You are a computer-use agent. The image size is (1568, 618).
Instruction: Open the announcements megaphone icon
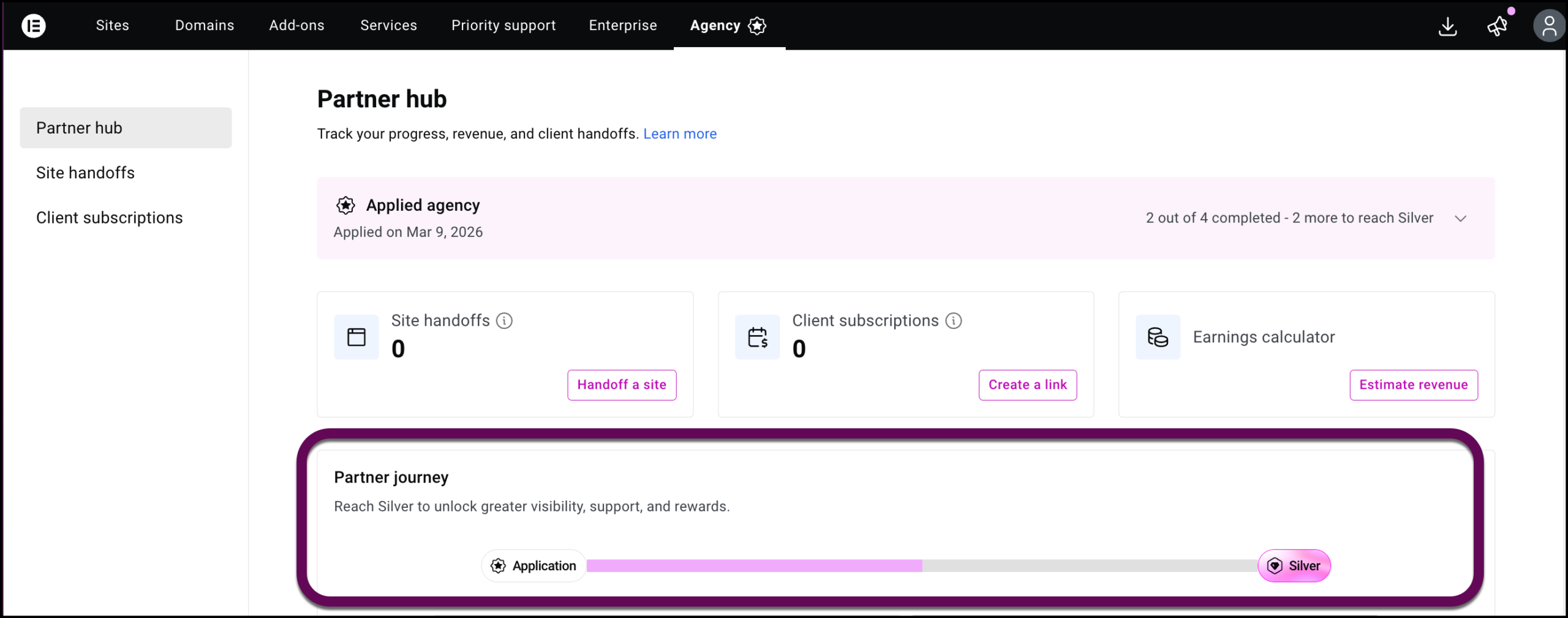[1497, 26]
